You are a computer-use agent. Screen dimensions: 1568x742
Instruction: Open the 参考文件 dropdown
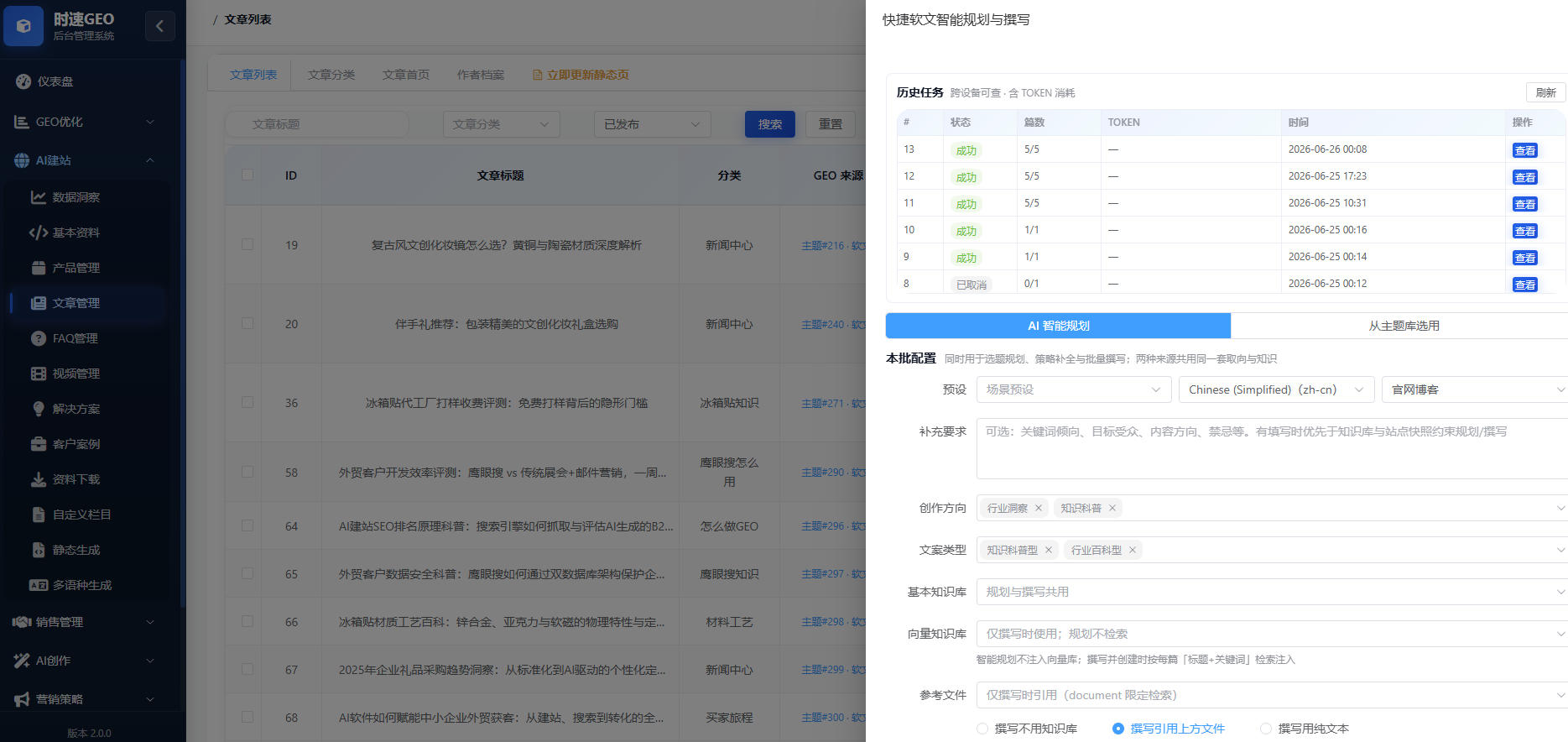click(1272, 695)
